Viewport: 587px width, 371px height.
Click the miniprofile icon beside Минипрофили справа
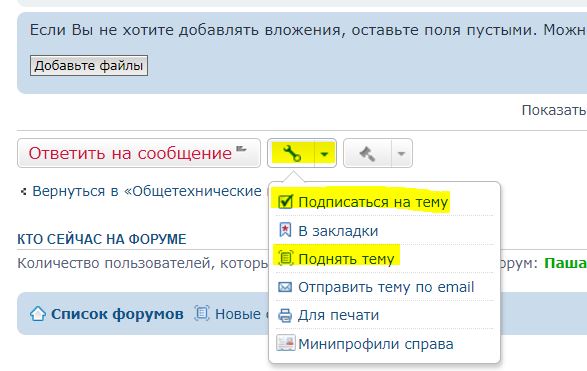(286, 343)
